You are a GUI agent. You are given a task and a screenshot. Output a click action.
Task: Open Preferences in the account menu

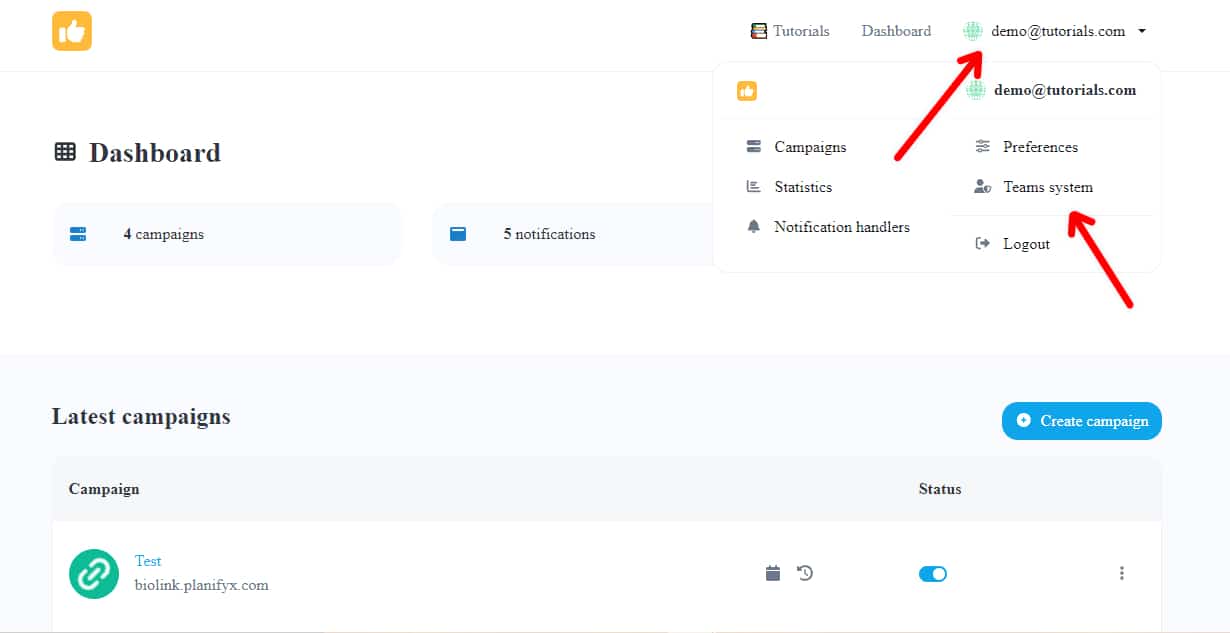click(x=1040, y=147)
